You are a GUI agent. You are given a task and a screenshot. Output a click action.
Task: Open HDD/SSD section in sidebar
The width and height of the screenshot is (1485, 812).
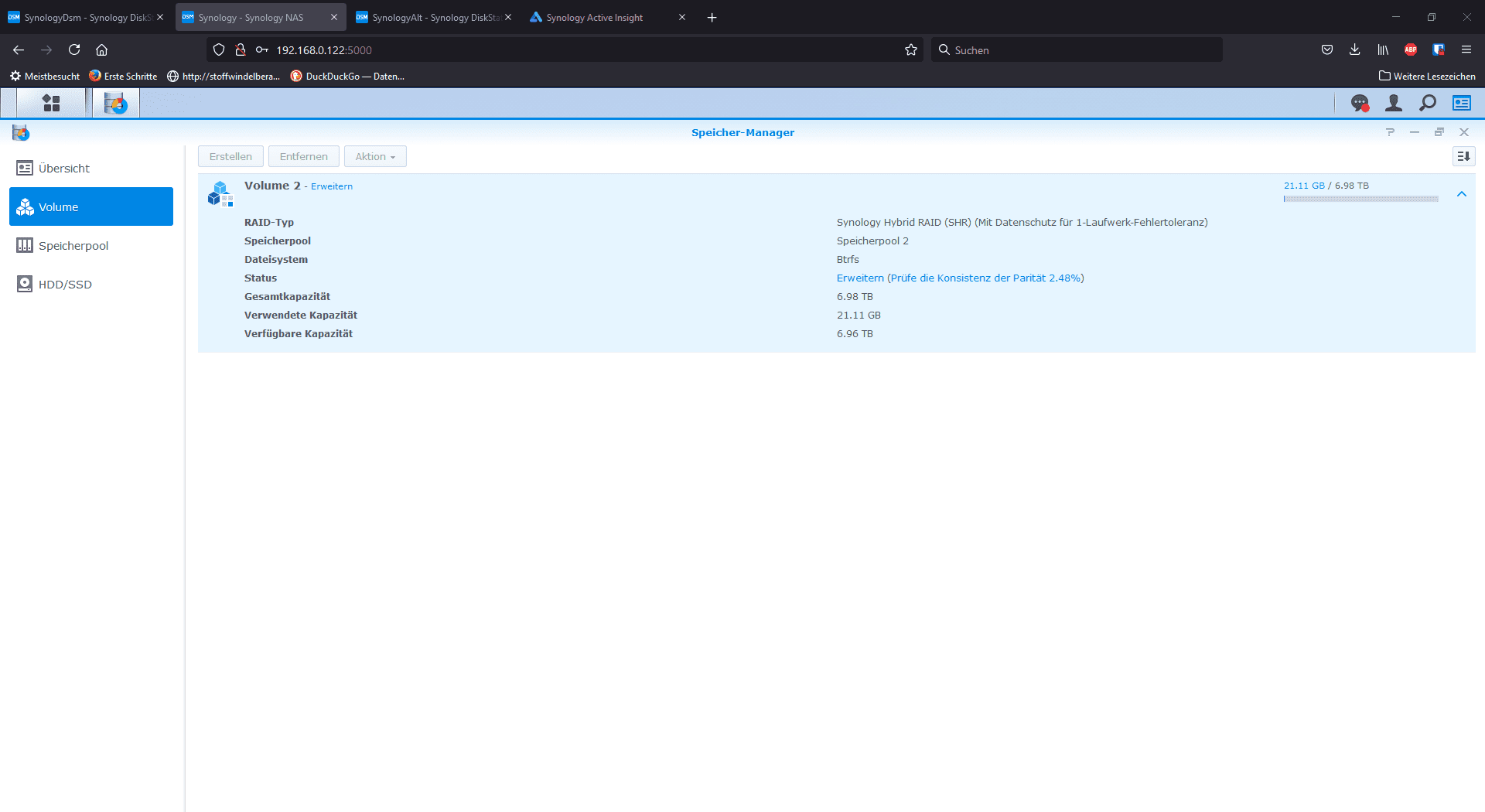click(x=91, y=284)
